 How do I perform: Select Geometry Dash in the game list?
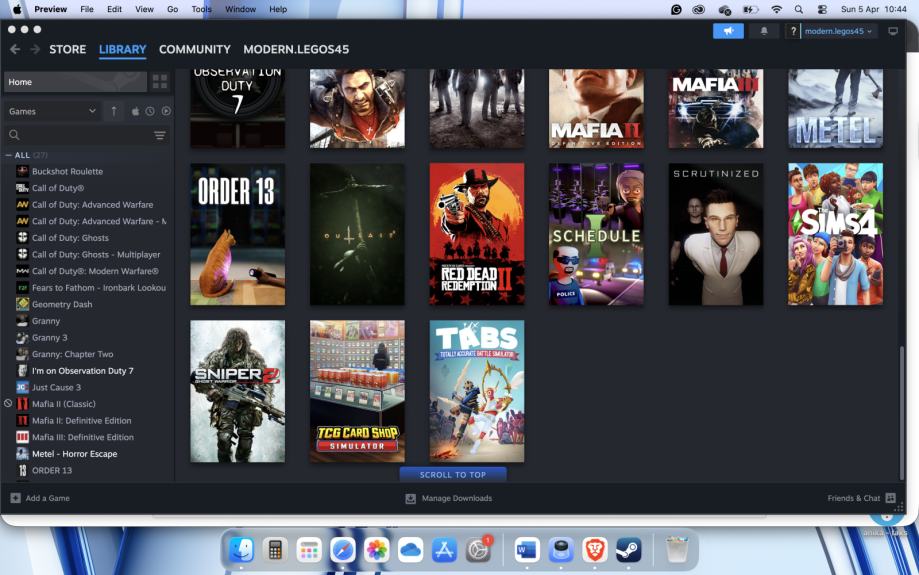tap(62, 304)
